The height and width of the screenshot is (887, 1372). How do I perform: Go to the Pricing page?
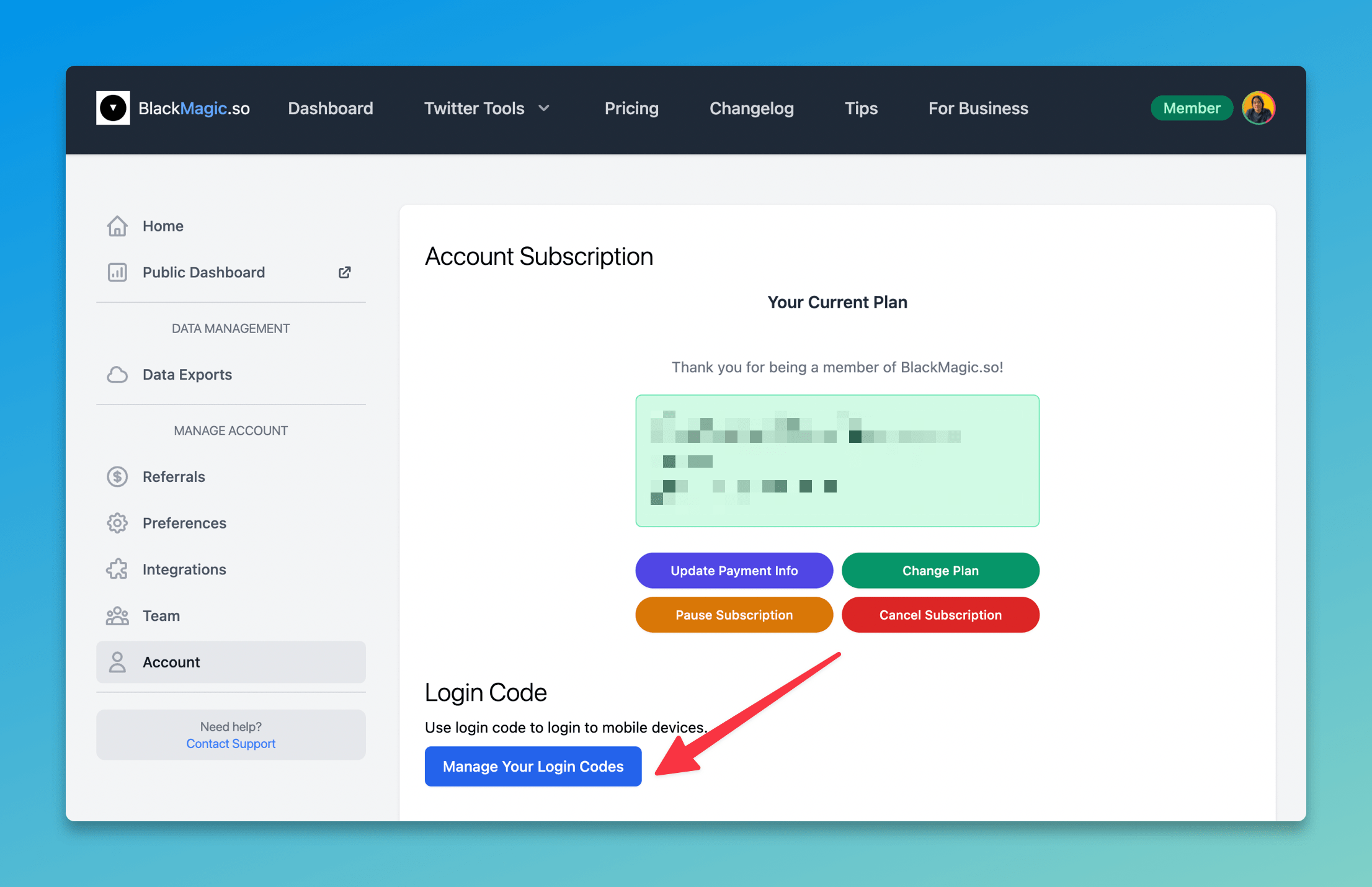[x=631, y=109]
